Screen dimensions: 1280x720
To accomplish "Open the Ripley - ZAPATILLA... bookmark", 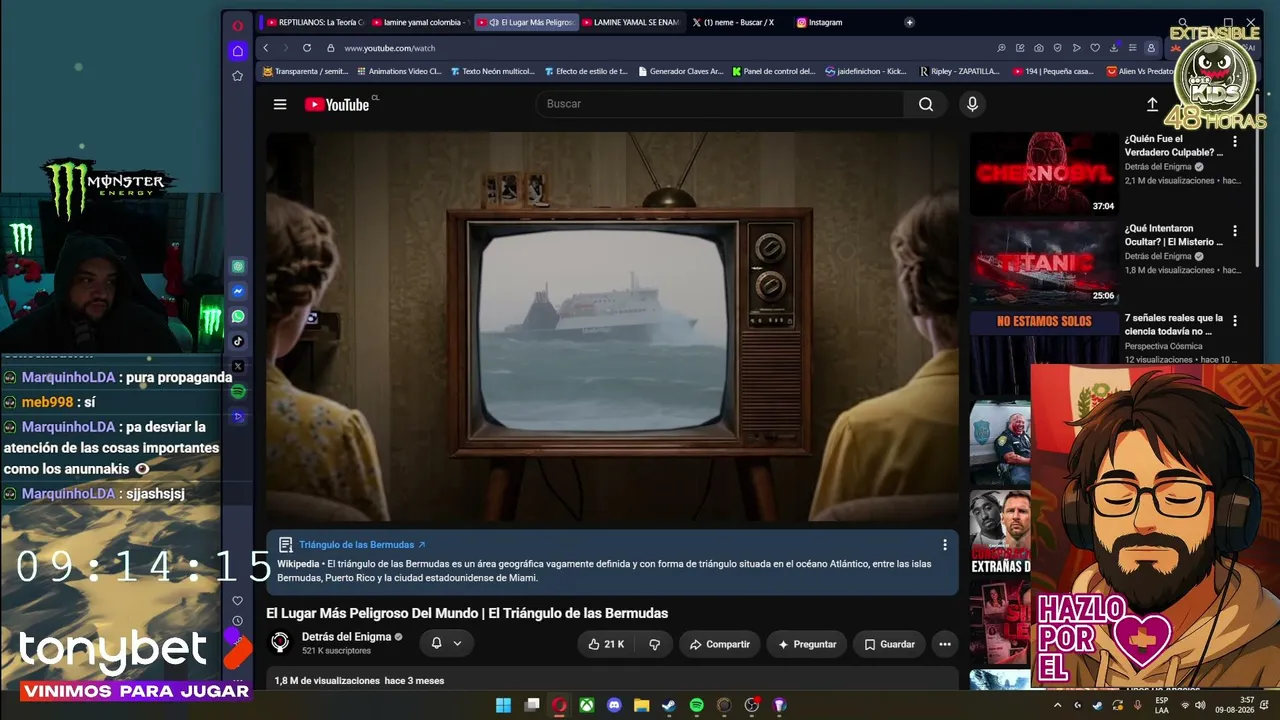I will (x=960, y=71).
